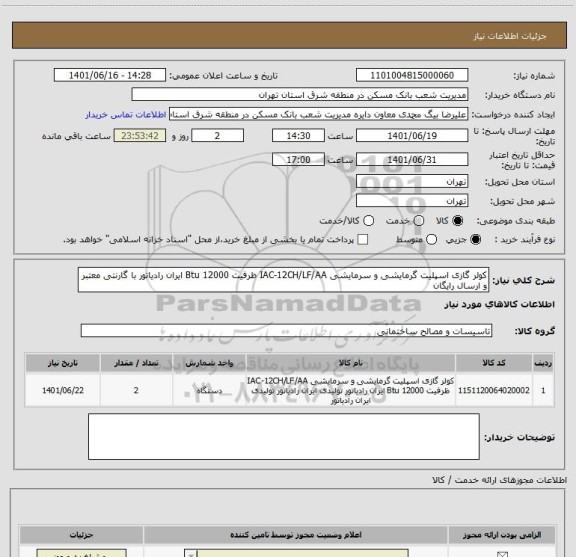Click delivery city field تهران
Image resolution: width=576 pixels, height=557 pixels.
coord(412,201)
